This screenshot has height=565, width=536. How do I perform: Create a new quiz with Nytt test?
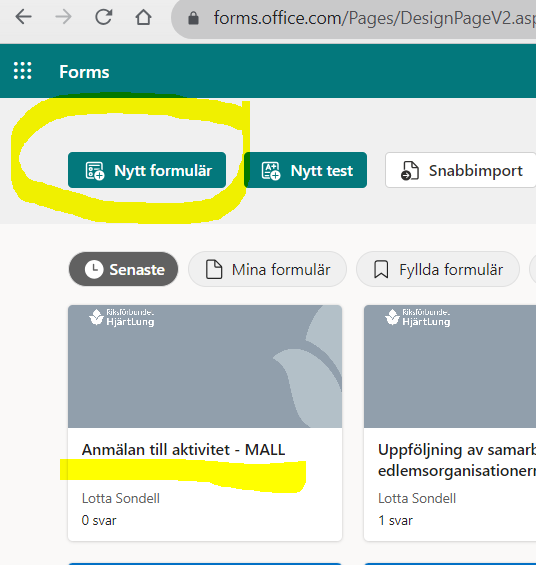305,170
